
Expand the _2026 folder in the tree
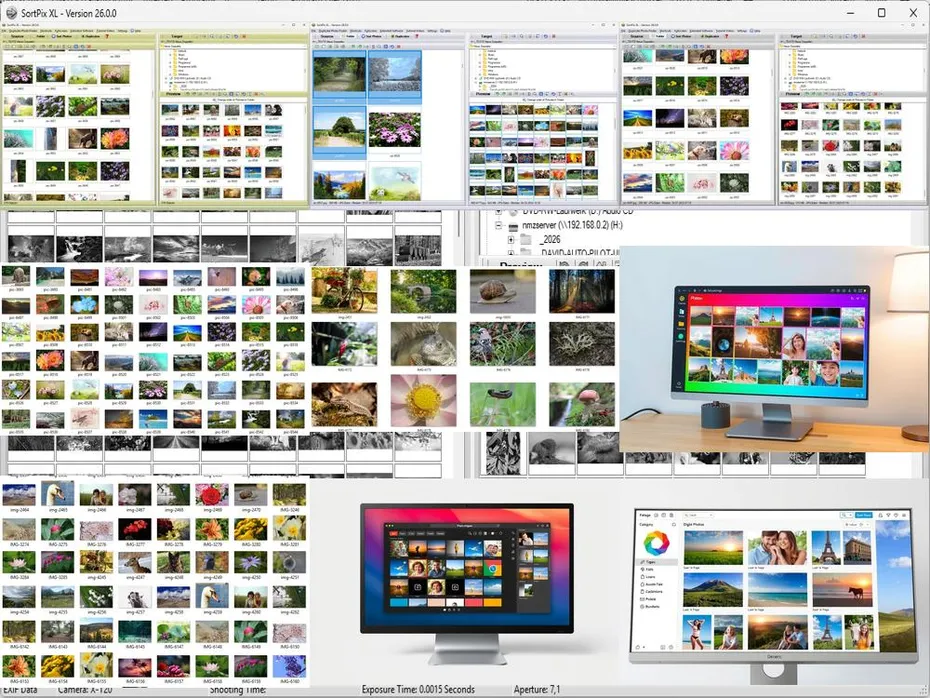(x=510, y=240)
